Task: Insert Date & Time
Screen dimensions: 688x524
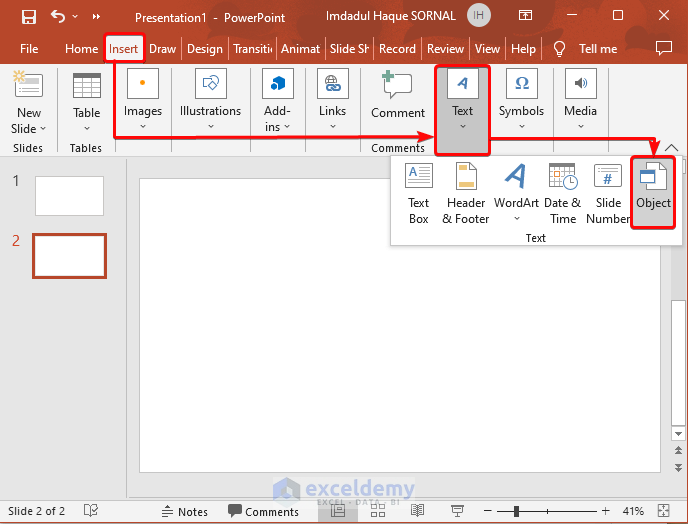Action: [563, 194]
